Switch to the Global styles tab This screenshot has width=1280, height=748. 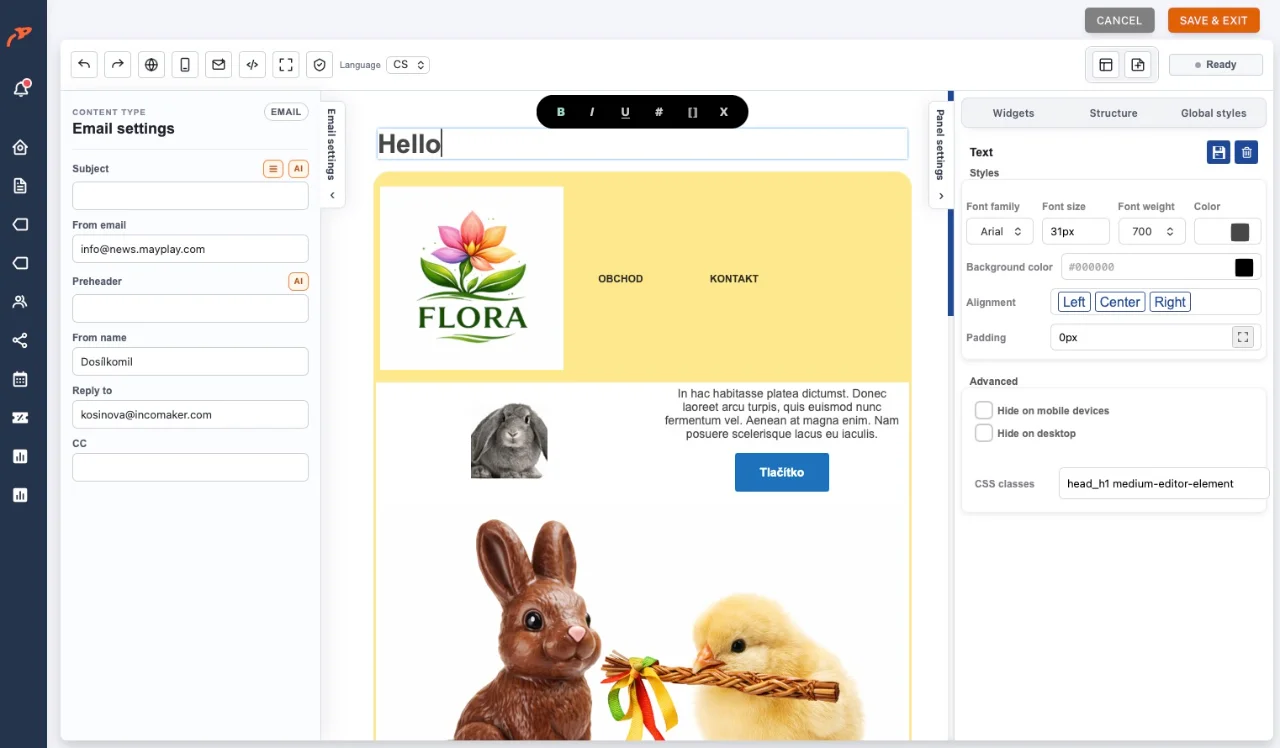(x=1213, y=113)
